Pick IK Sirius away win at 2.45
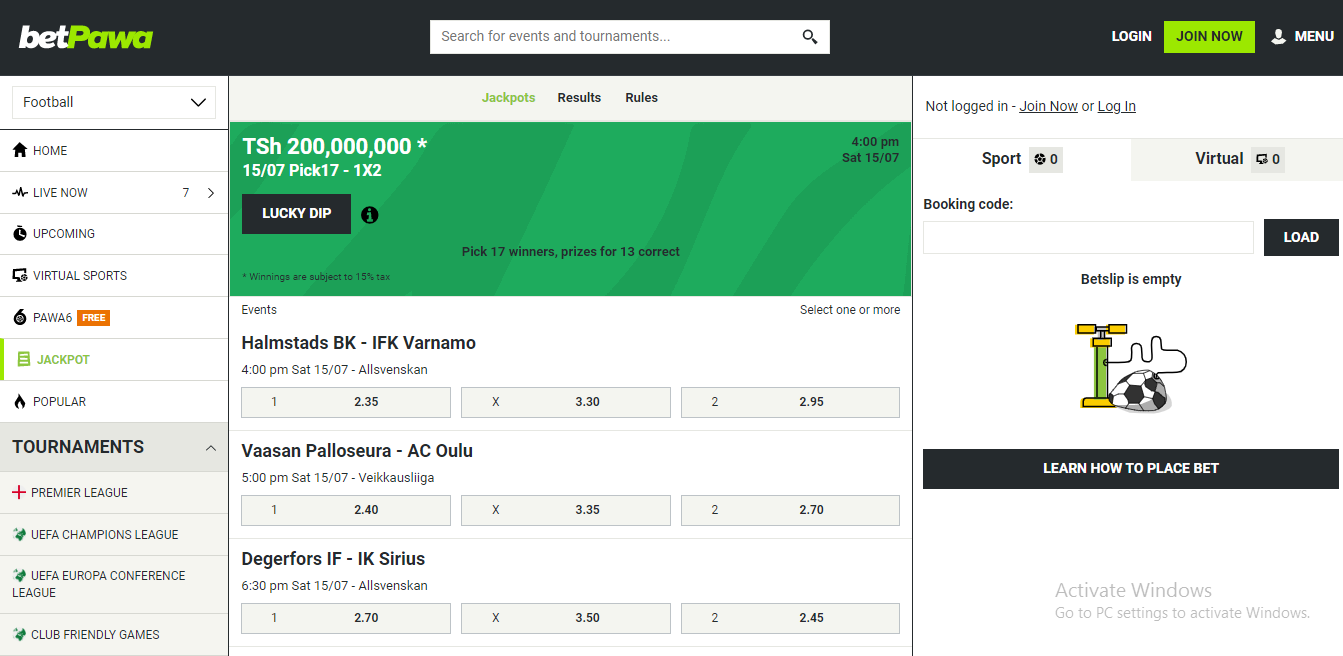1343x656 pixels. click(x=790, y=618)
